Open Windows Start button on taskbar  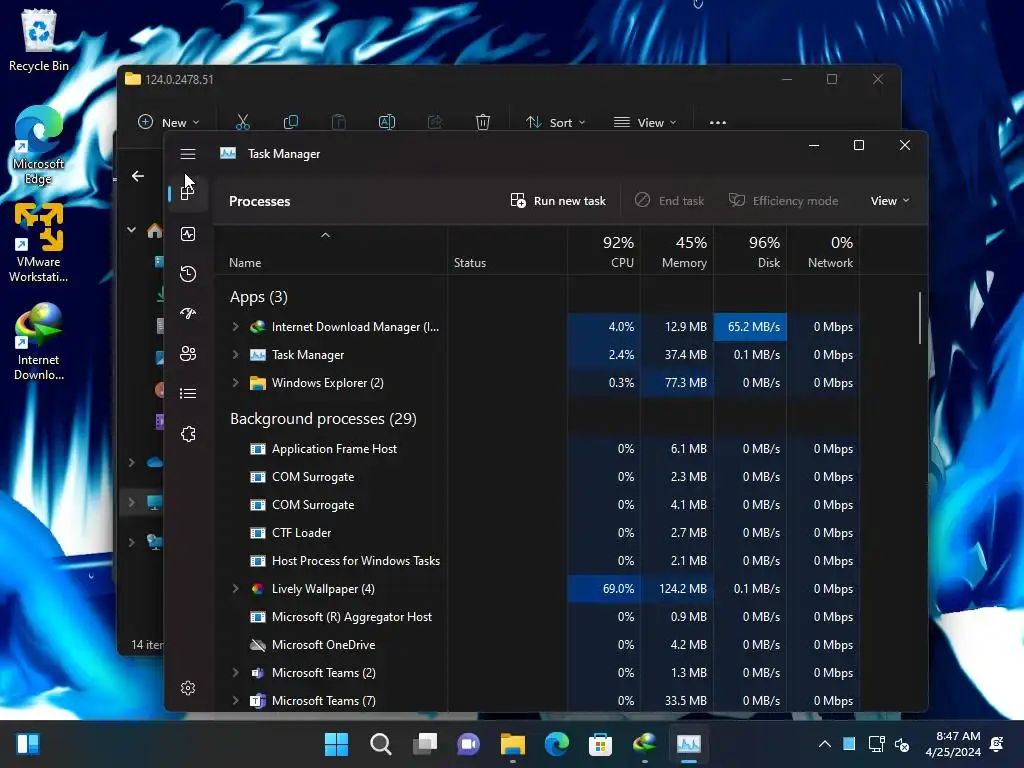coord(336,744)
